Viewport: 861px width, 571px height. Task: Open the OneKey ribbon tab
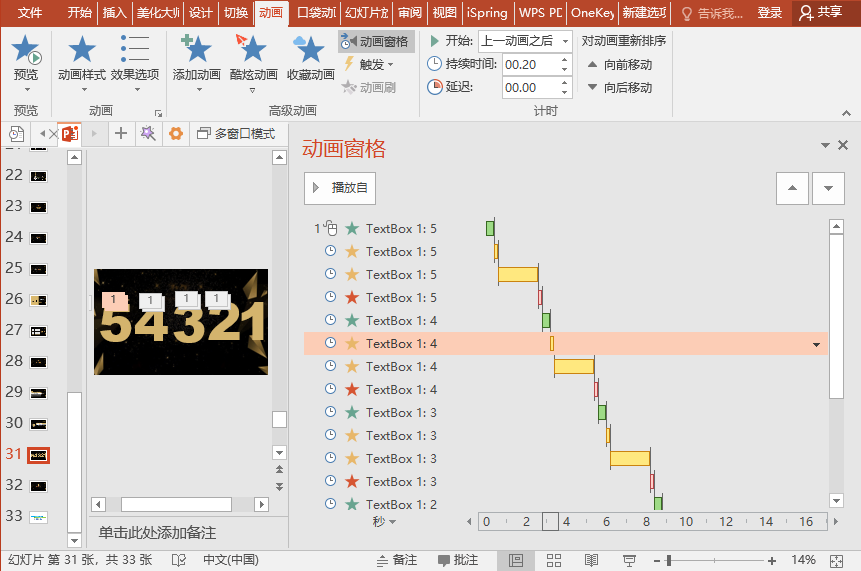point(592,13)
